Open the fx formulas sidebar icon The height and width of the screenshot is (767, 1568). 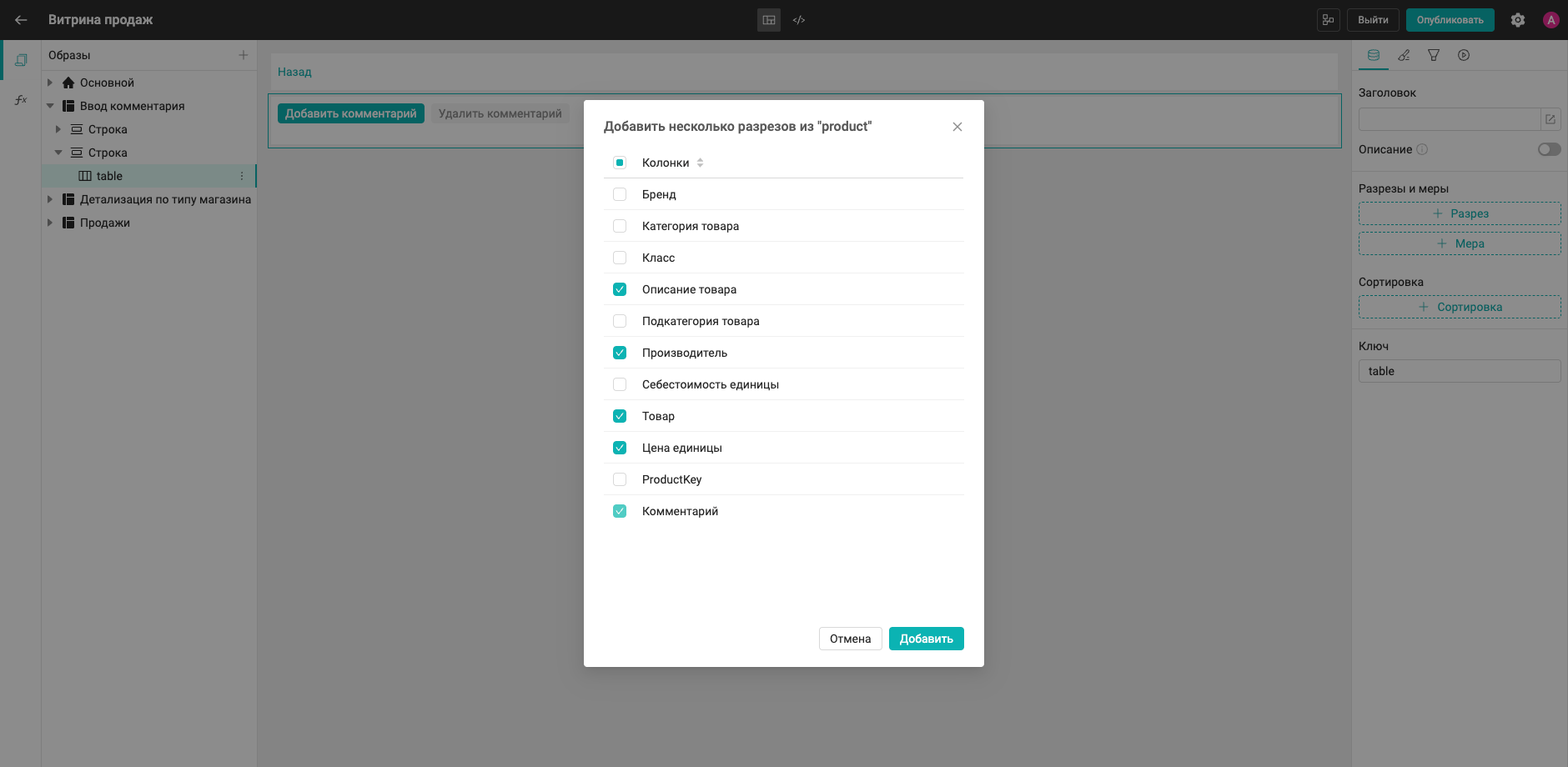tap(21, 100)
